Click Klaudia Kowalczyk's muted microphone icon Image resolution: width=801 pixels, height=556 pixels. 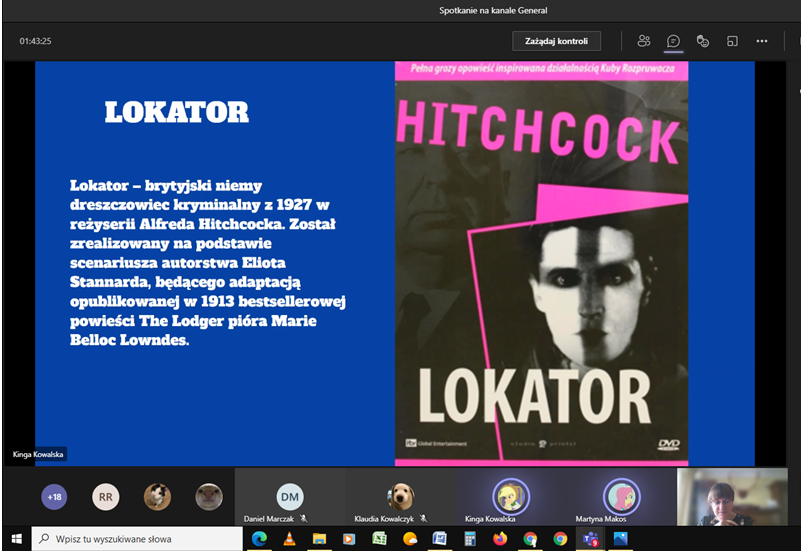click(x=423, y=519)
